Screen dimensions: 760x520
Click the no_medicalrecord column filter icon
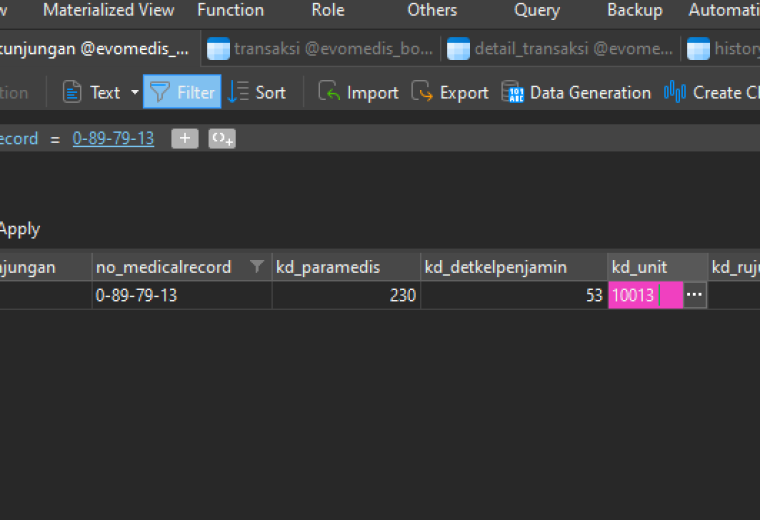coord(257,266)
